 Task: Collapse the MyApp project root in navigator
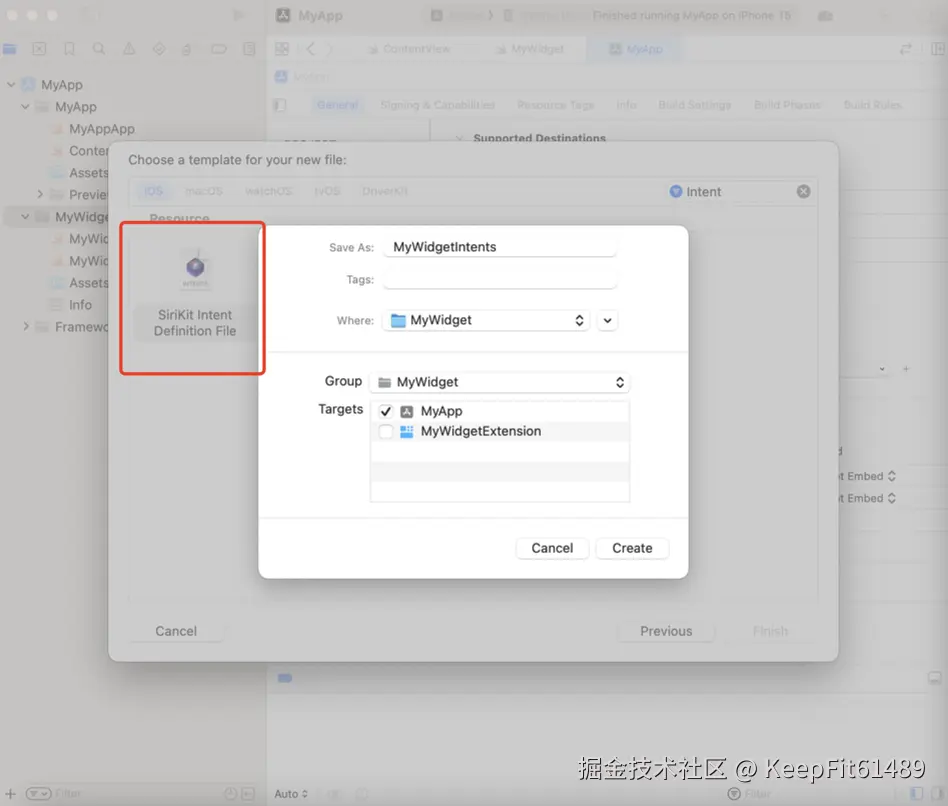tap(11, 85)
